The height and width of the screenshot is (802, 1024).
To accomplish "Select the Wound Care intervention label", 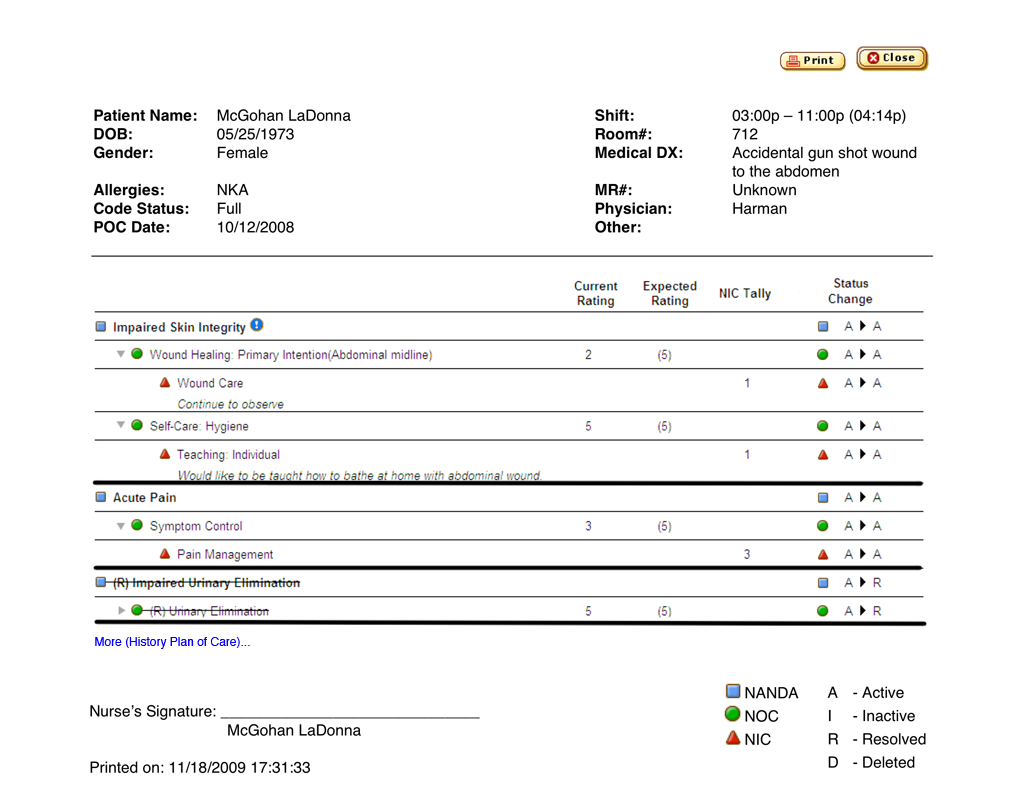I will point(210,383).
